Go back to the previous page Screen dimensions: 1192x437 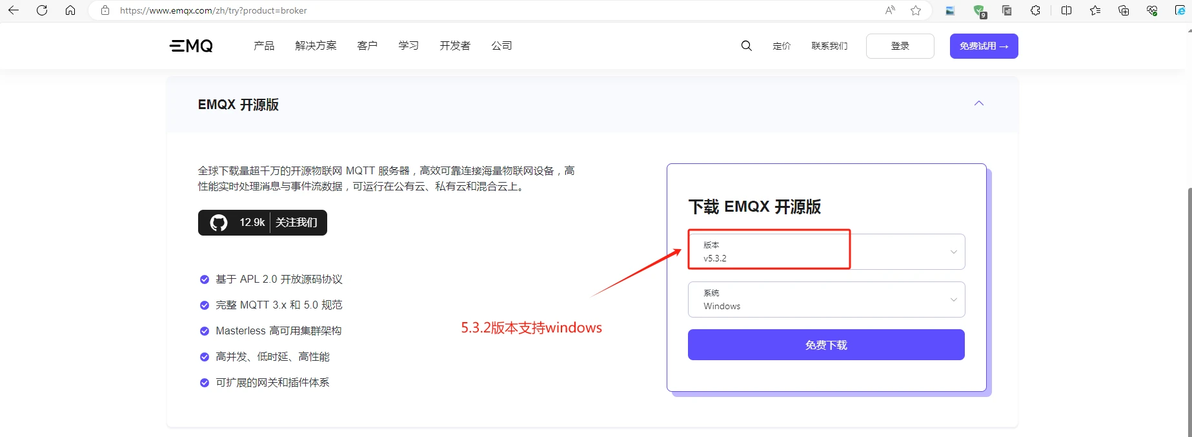14,11
